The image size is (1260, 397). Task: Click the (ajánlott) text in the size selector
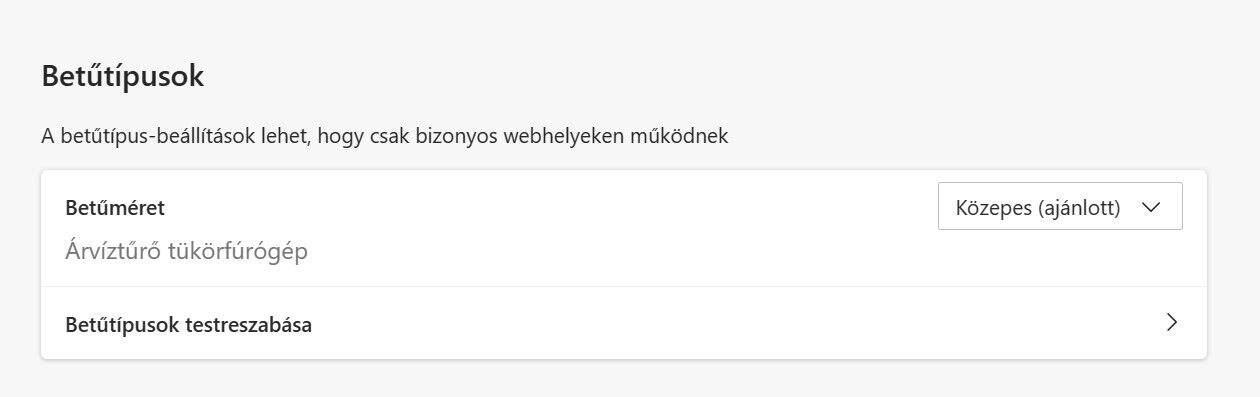pyautogui.click(x=1078, y=207)
